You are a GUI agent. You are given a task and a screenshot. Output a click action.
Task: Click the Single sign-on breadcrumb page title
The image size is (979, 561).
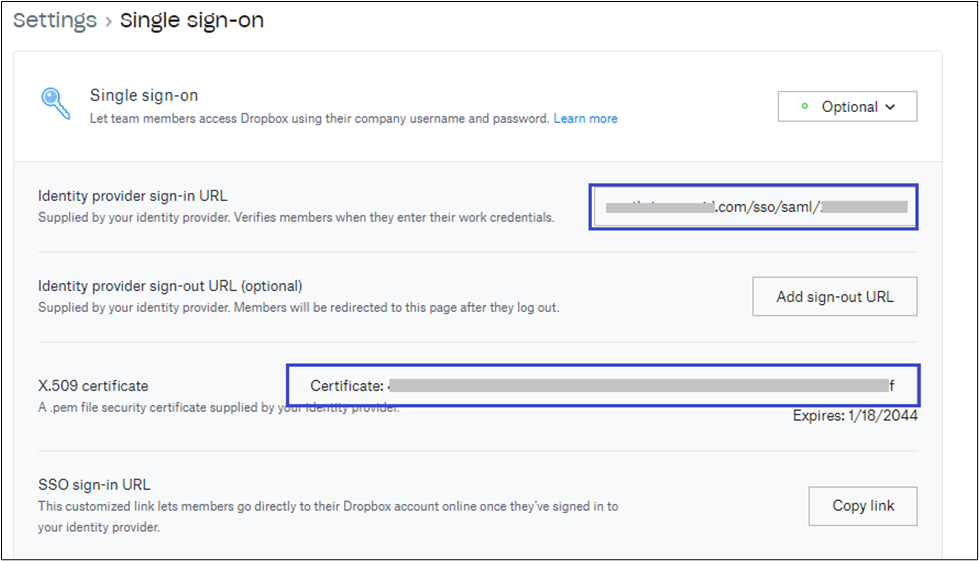(x=192, y=20)
